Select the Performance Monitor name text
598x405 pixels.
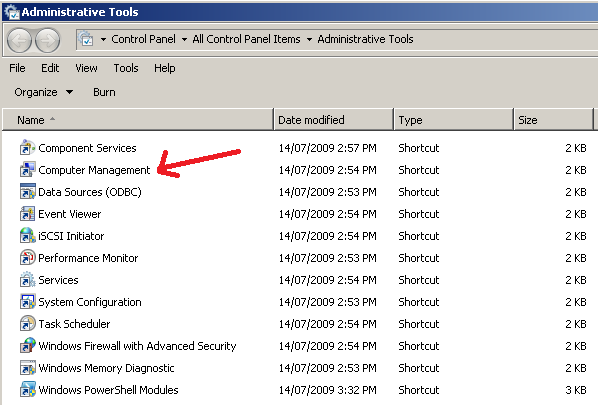(x=88, y=258)
